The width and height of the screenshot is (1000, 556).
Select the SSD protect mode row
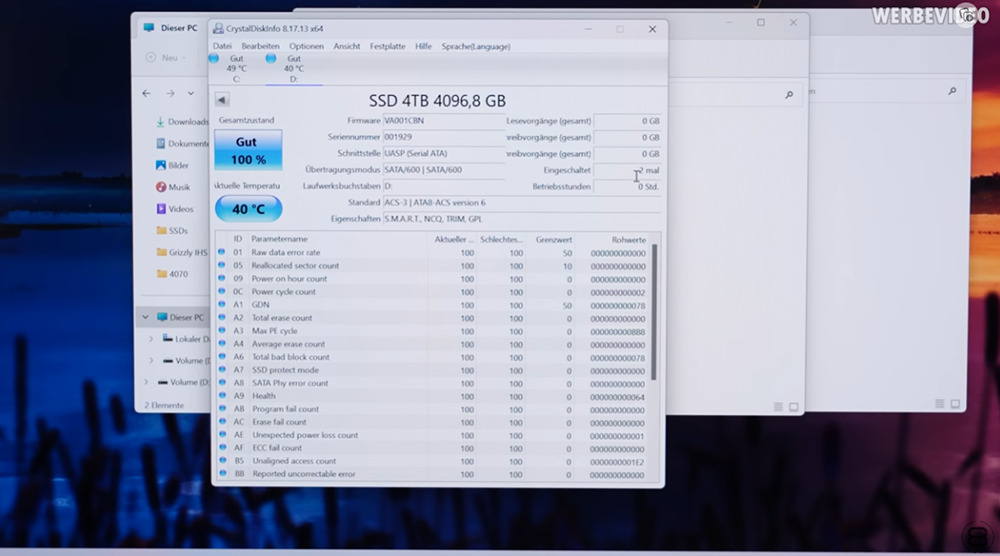click(x=432, y=370)
